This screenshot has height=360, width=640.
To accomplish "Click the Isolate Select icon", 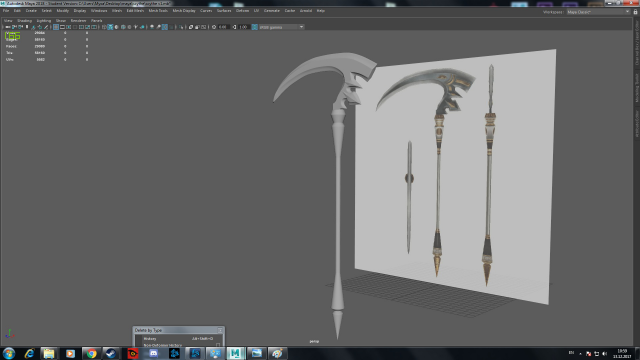I will 182,27.
